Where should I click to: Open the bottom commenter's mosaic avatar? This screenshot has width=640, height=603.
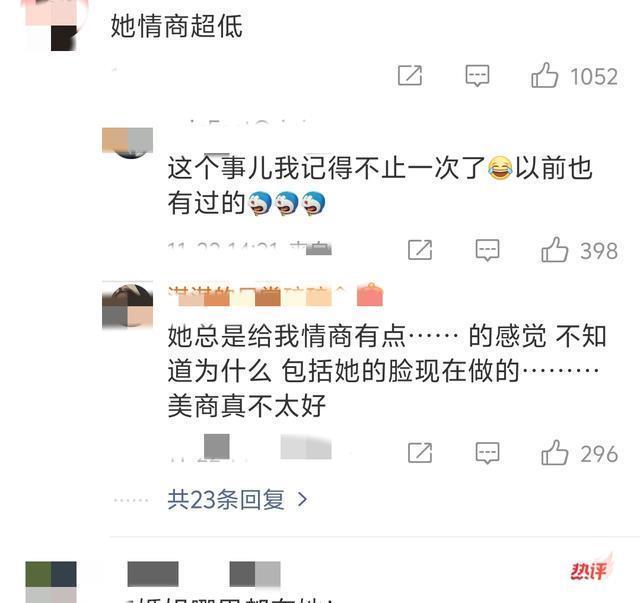coord(51,582)
